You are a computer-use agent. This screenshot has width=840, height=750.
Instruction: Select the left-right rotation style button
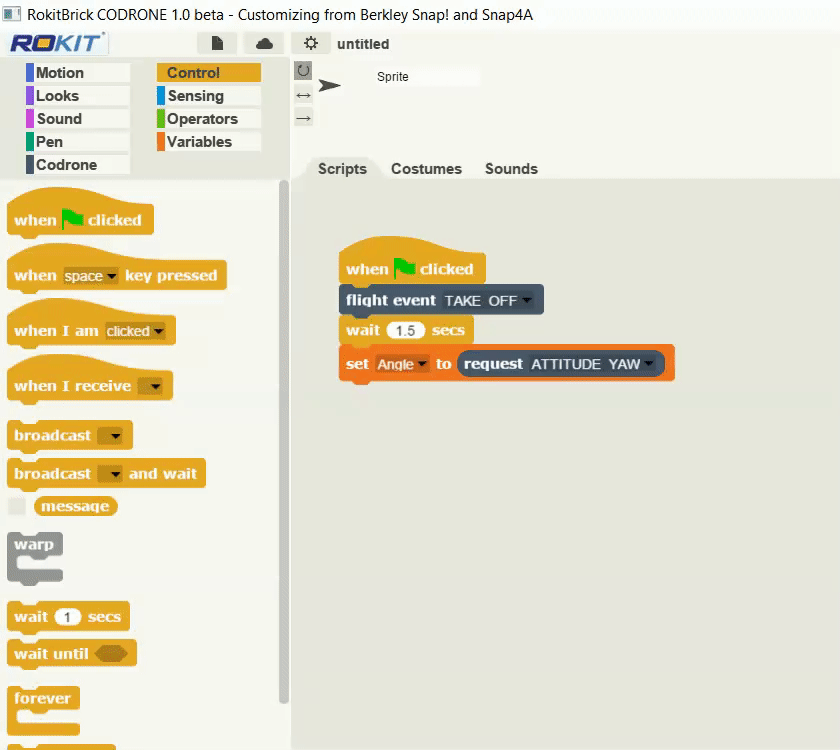pyautogui.click(x=303, y=95)
